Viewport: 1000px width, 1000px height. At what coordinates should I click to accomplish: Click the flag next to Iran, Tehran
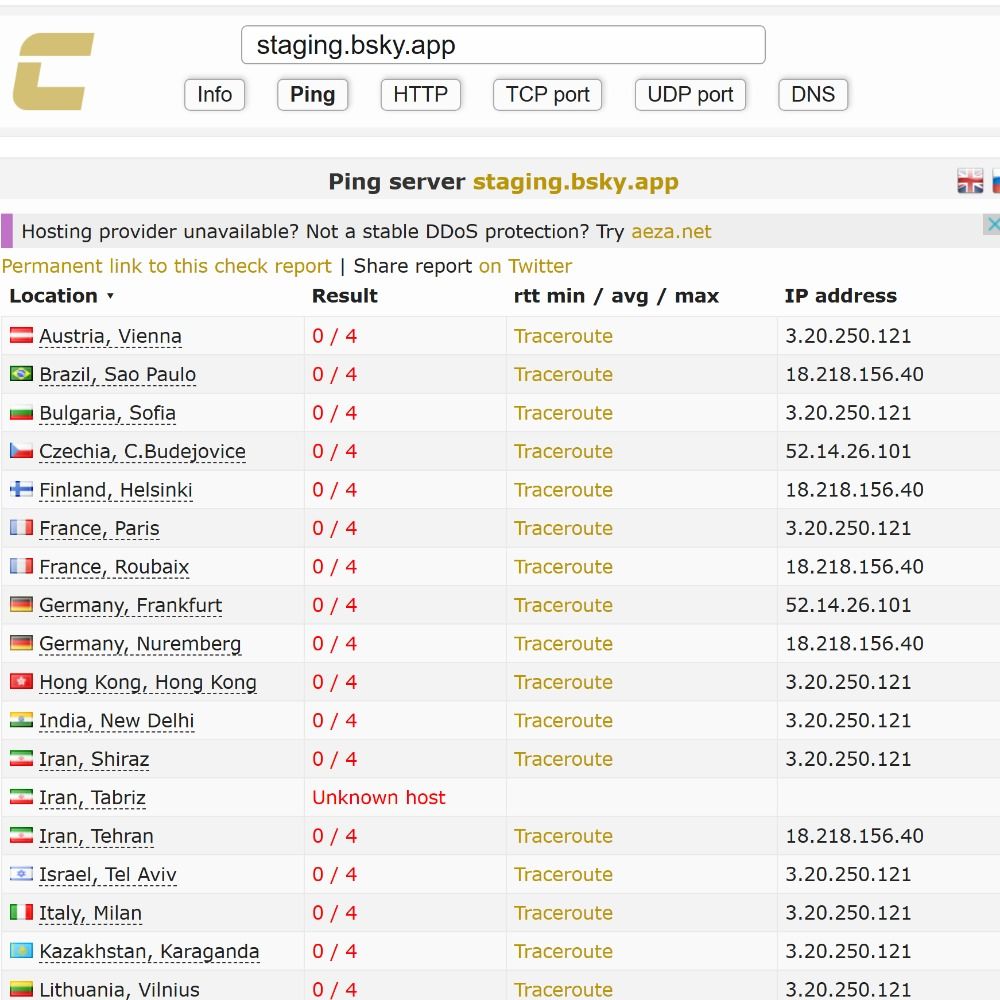click(x=21, y=835)
